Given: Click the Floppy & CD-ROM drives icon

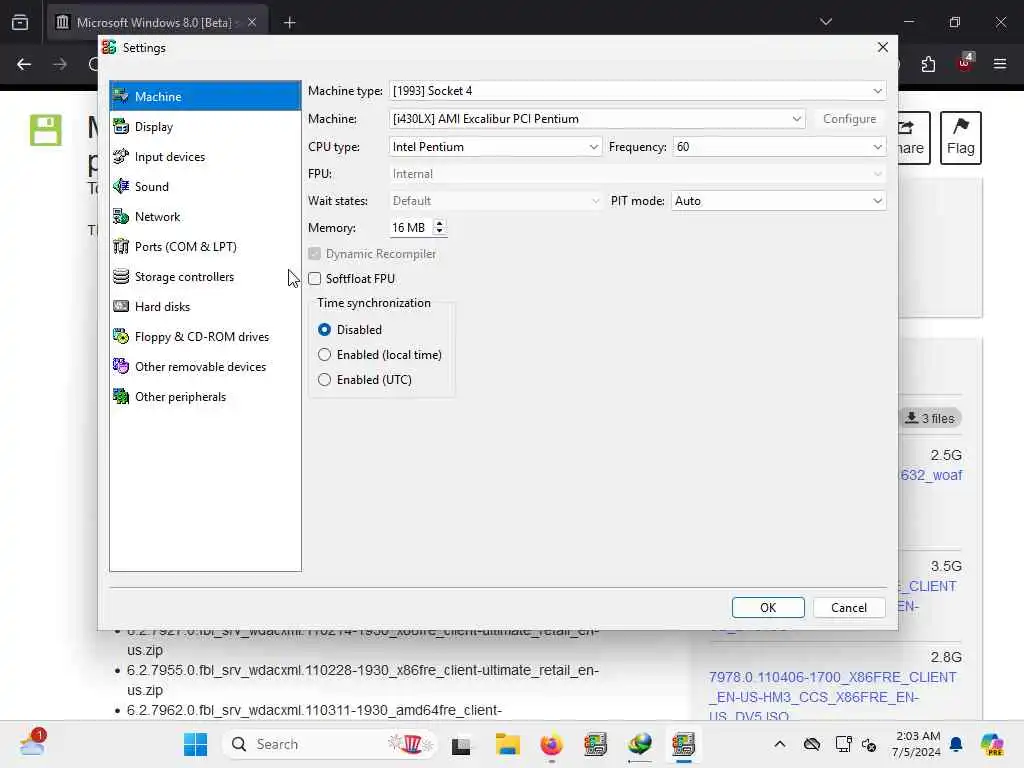Looking at the screenshot, I should pos(121,336).
